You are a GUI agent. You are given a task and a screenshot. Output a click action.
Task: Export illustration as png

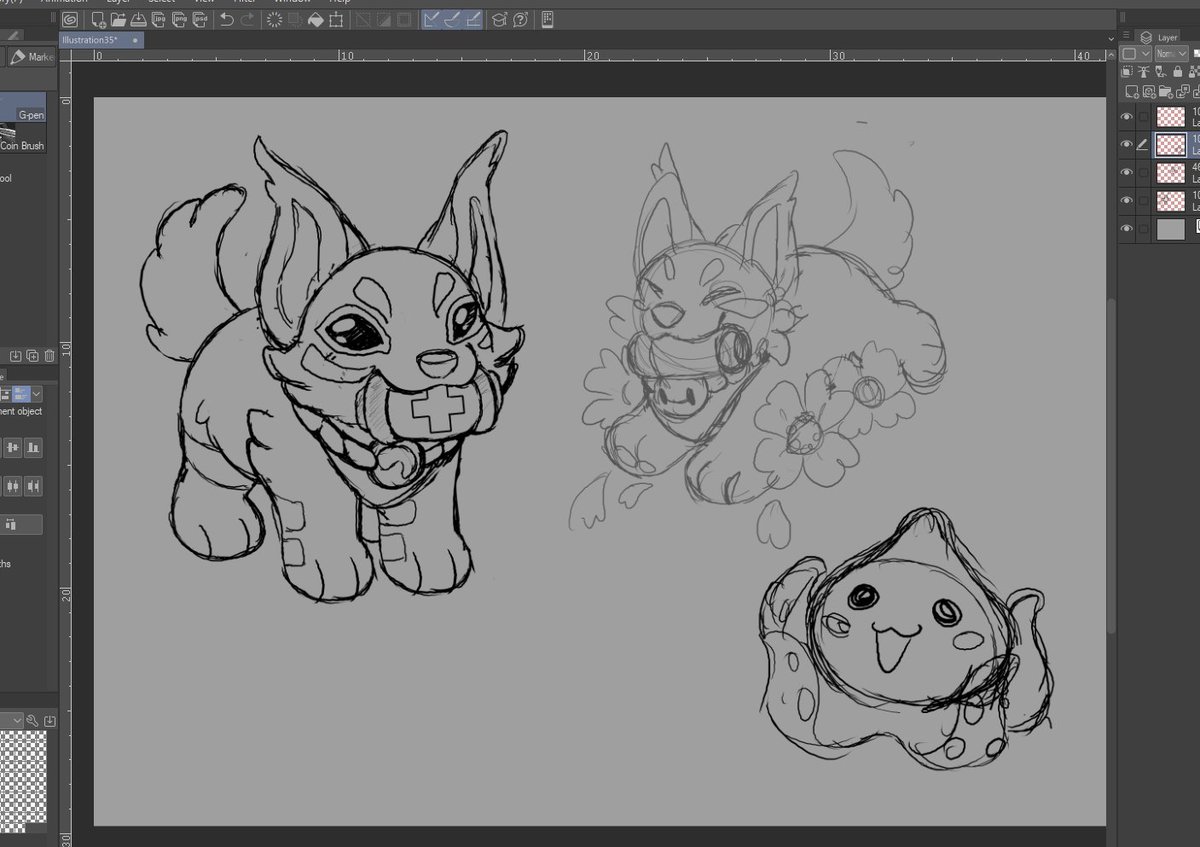(x=179, y=20)
